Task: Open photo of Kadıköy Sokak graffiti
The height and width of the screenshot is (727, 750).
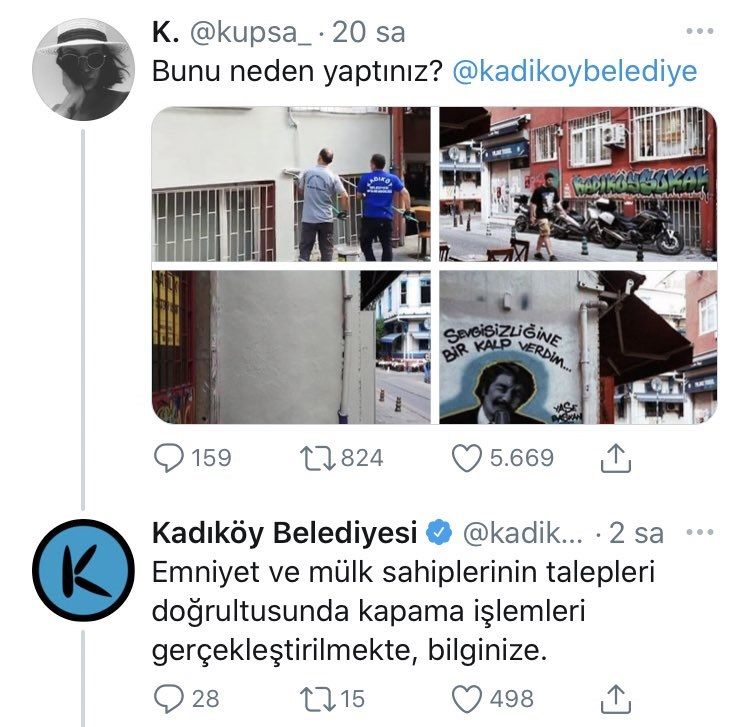Action: 578,184
